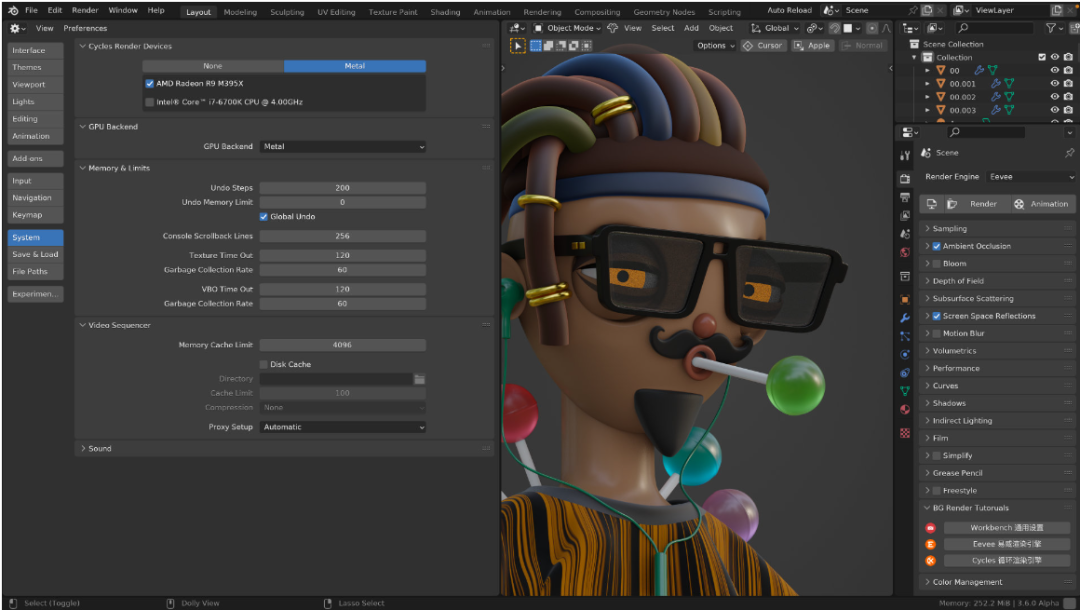Click the render camera icon for object 00
1080x610 pixels.
[x=1068, y=71]
